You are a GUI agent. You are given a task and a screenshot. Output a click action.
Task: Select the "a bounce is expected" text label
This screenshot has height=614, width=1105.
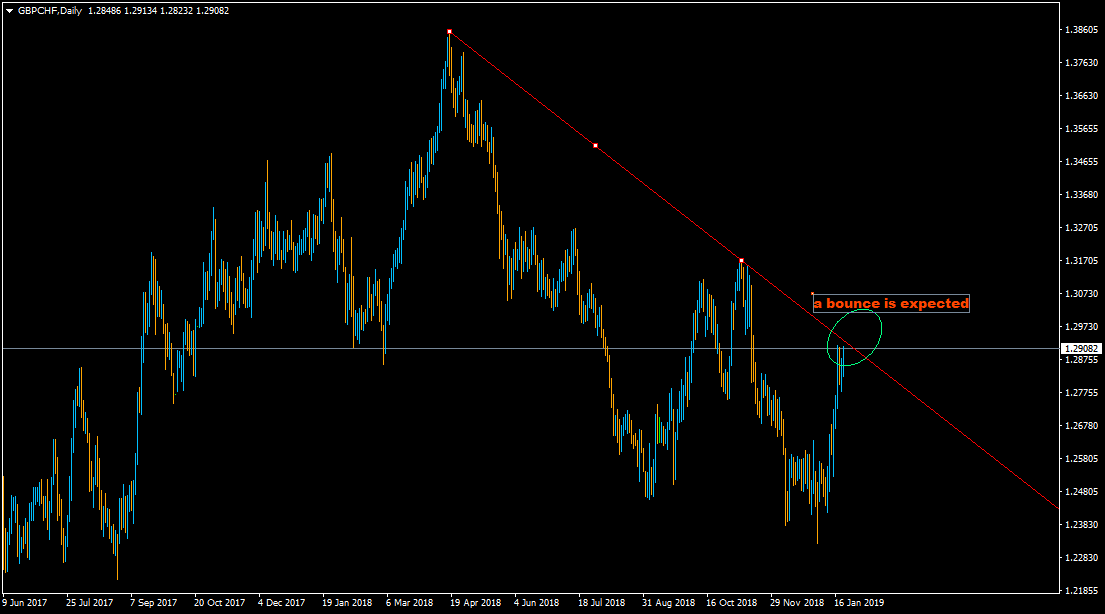(891, 303)
